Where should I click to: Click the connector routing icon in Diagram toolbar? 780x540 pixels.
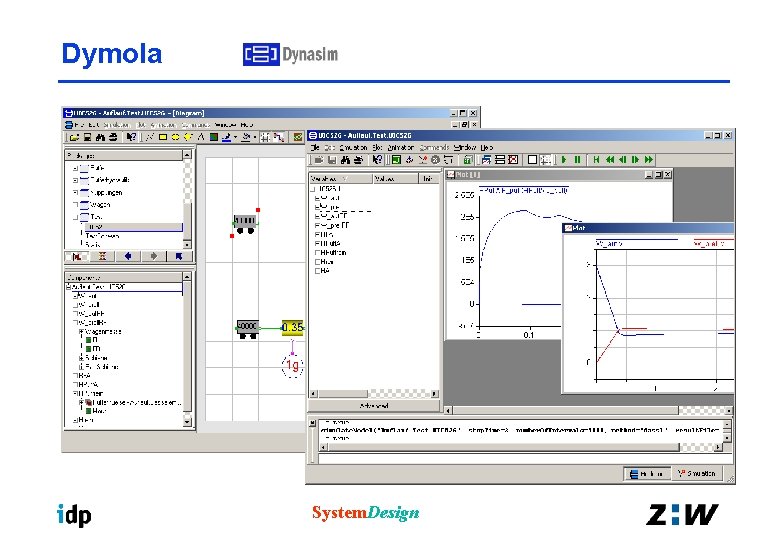coord(279,137)
